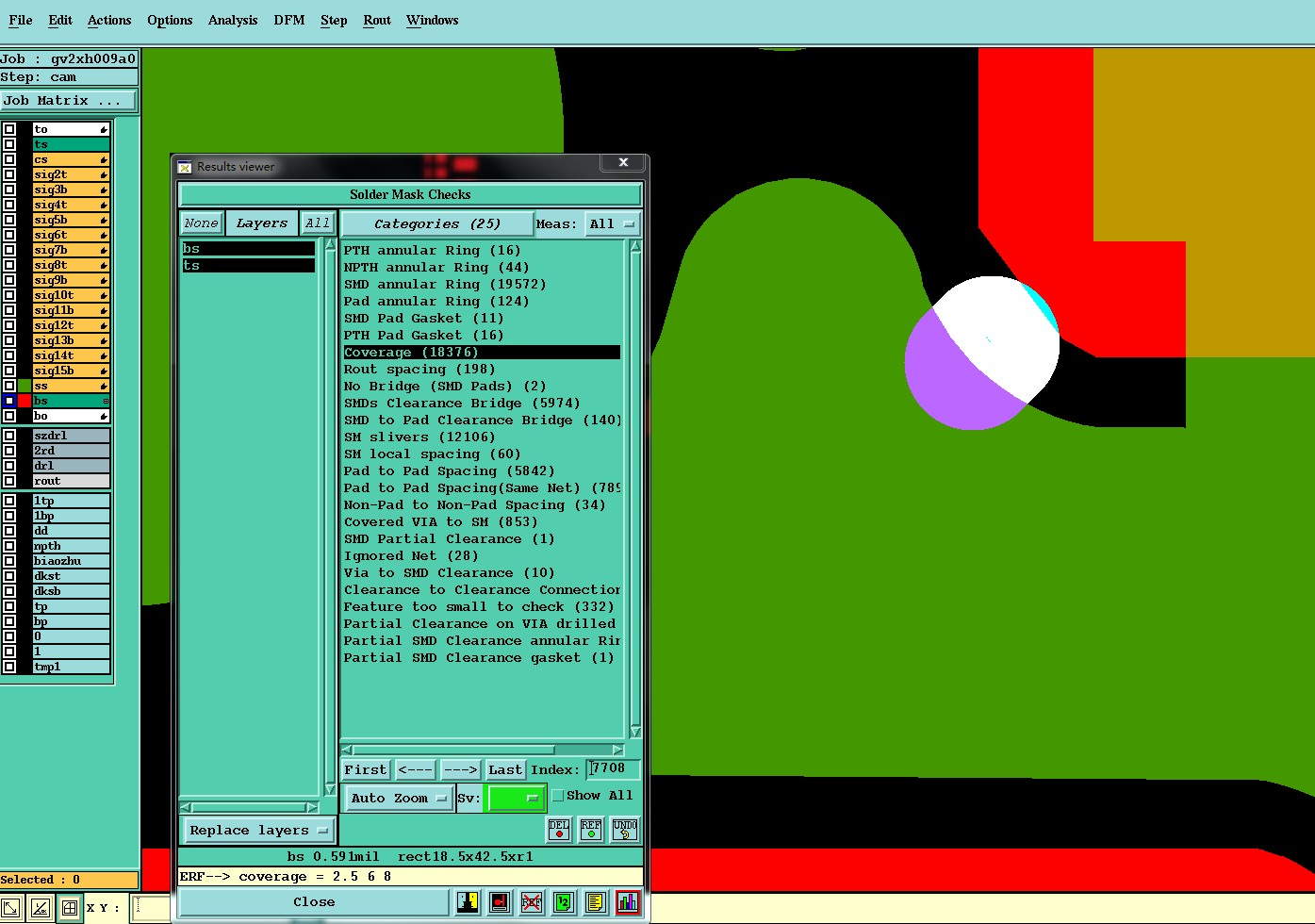1315x924 pixels.
Task: Click the grid snap icon beside X Y
Action: coord(70,909)
